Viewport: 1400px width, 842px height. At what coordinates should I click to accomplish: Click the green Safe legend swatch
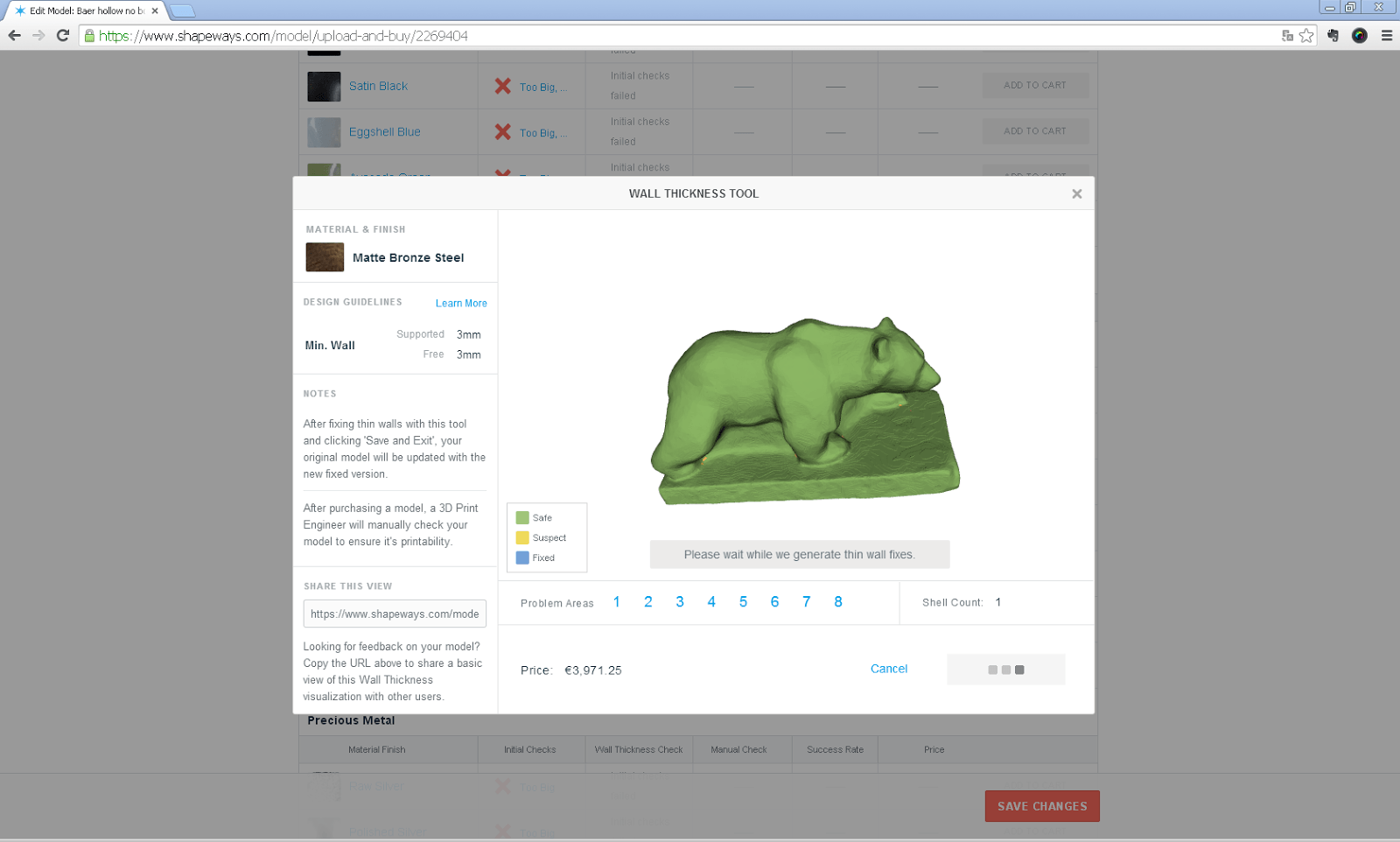(522, 517)
